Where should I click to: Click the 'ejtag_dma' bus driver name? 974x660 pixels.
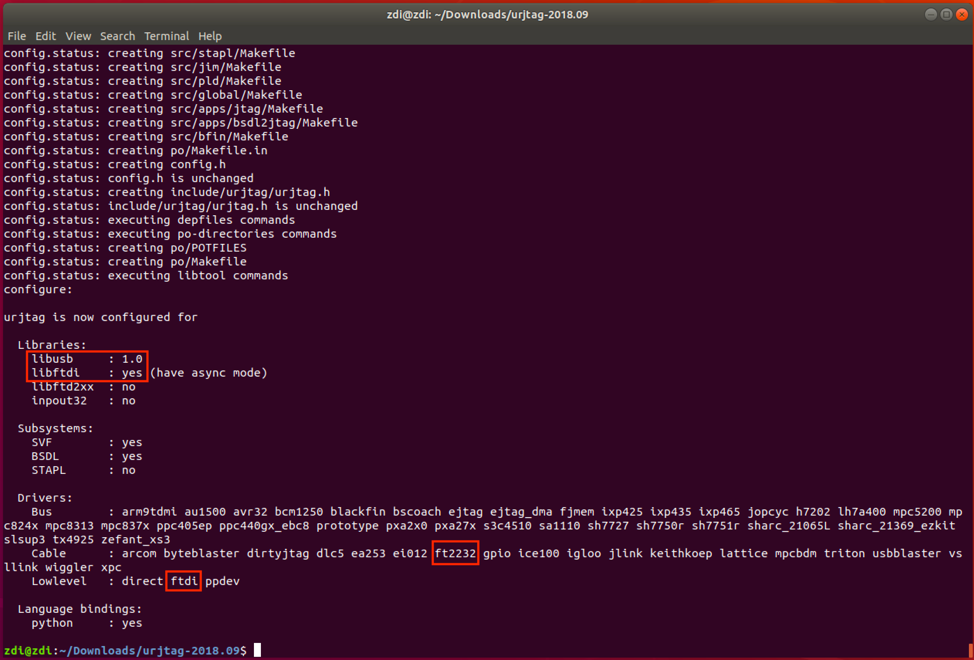tap(521, 512)
